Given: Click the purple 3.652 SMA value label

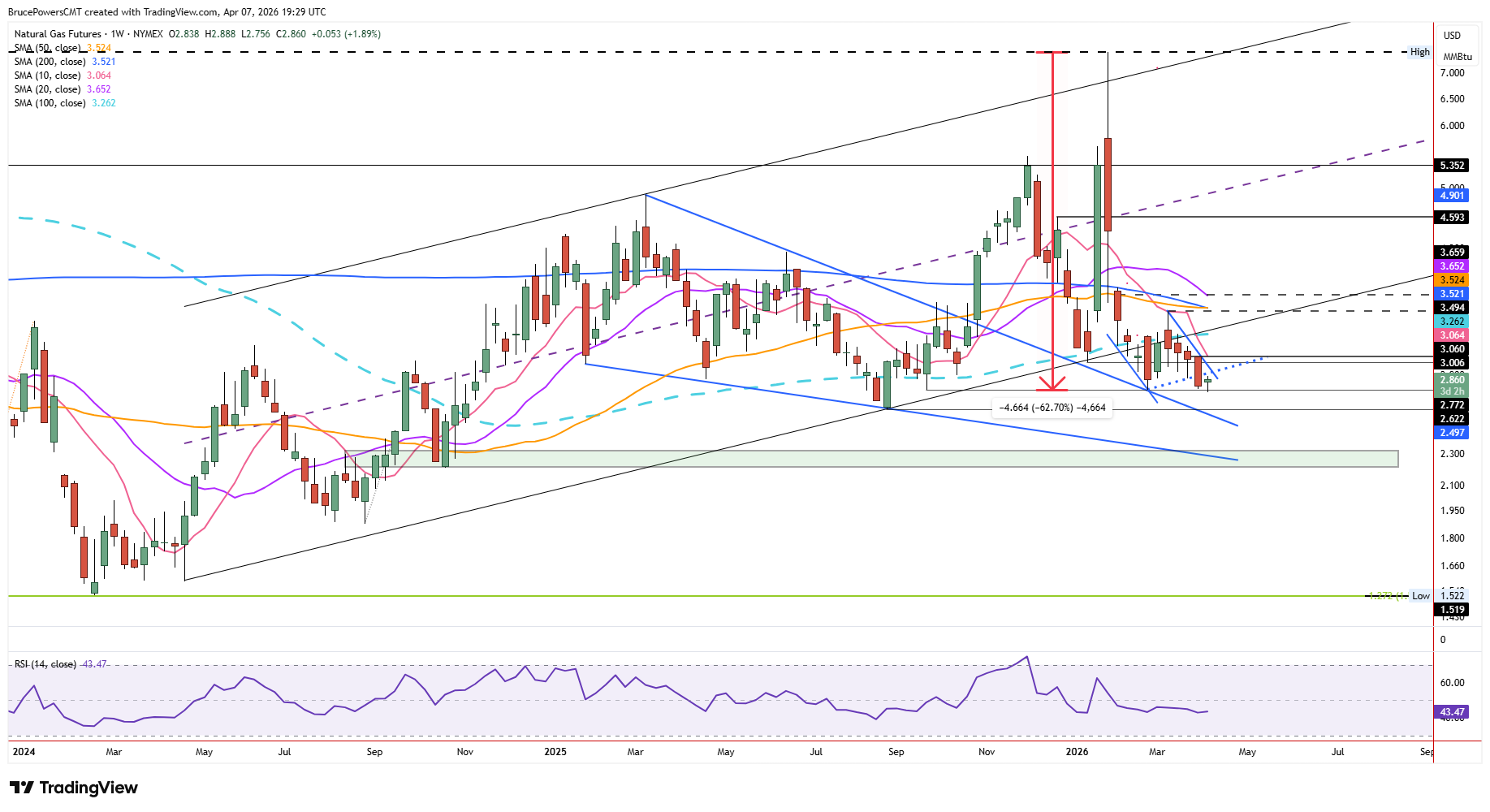Looking at the screenshot, I should (x=1452, y=266).
